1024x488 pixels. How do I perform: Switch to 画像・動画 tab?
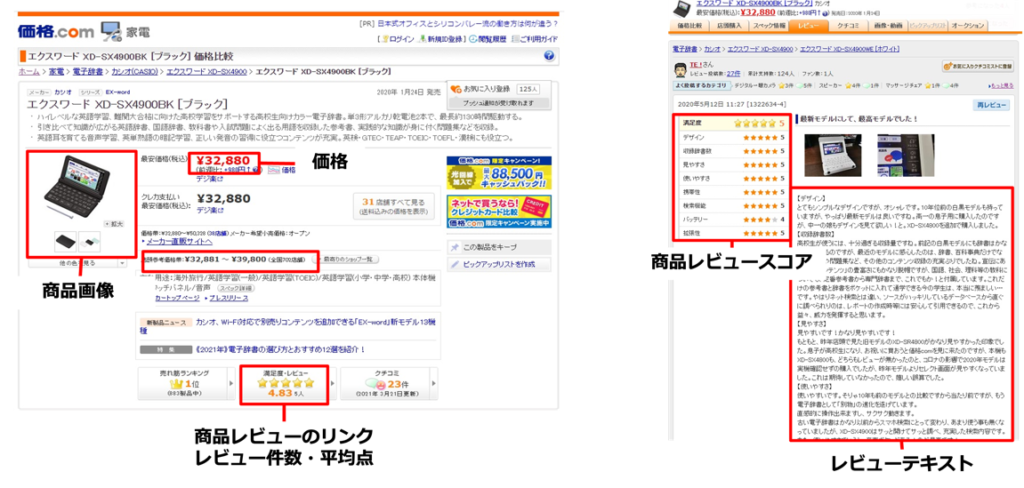click(888, 25)
